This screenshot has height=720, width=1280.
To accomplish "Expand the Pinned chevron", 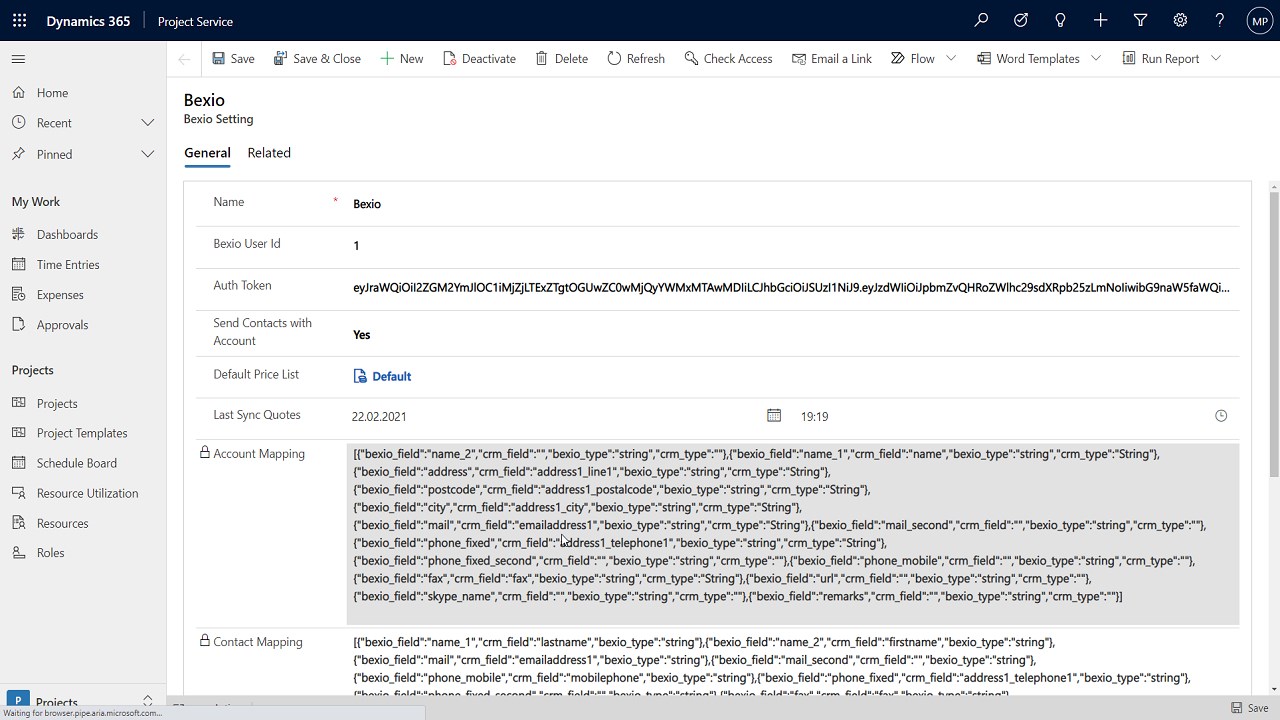I will [148, 154].
